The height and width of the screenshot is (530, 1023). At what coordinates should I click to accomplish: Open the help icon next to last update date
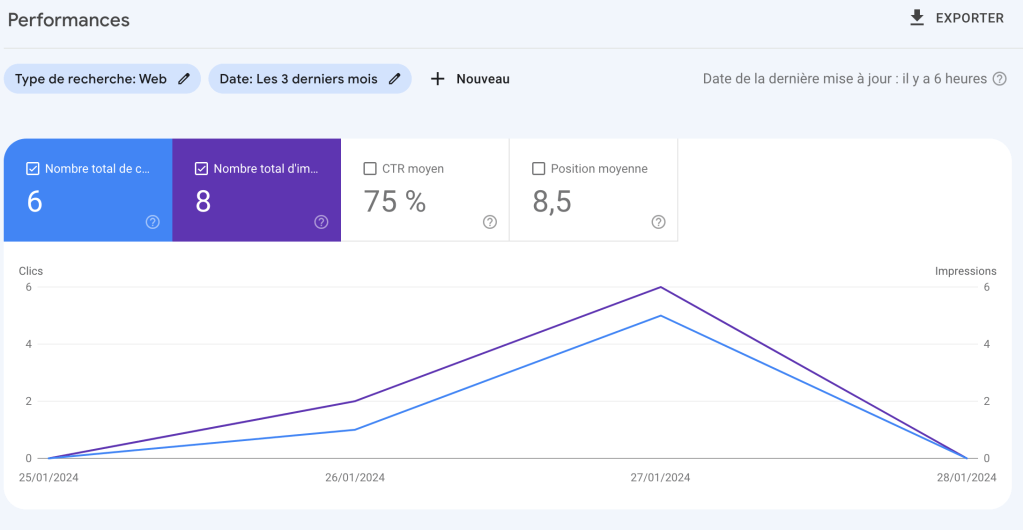pyautogui.click(x=999, y=79)
